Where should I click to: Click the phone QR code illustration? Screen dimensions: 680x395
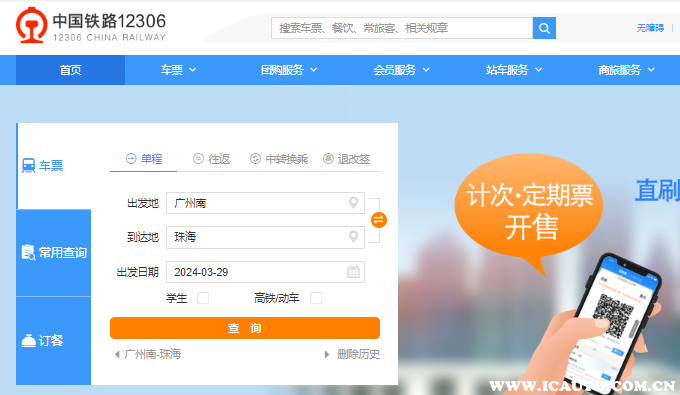[x=613, y=315]
